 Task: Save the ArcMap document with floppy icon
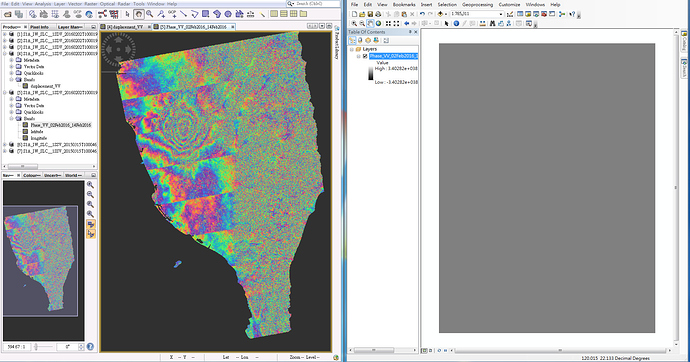[x=370, y=14]
